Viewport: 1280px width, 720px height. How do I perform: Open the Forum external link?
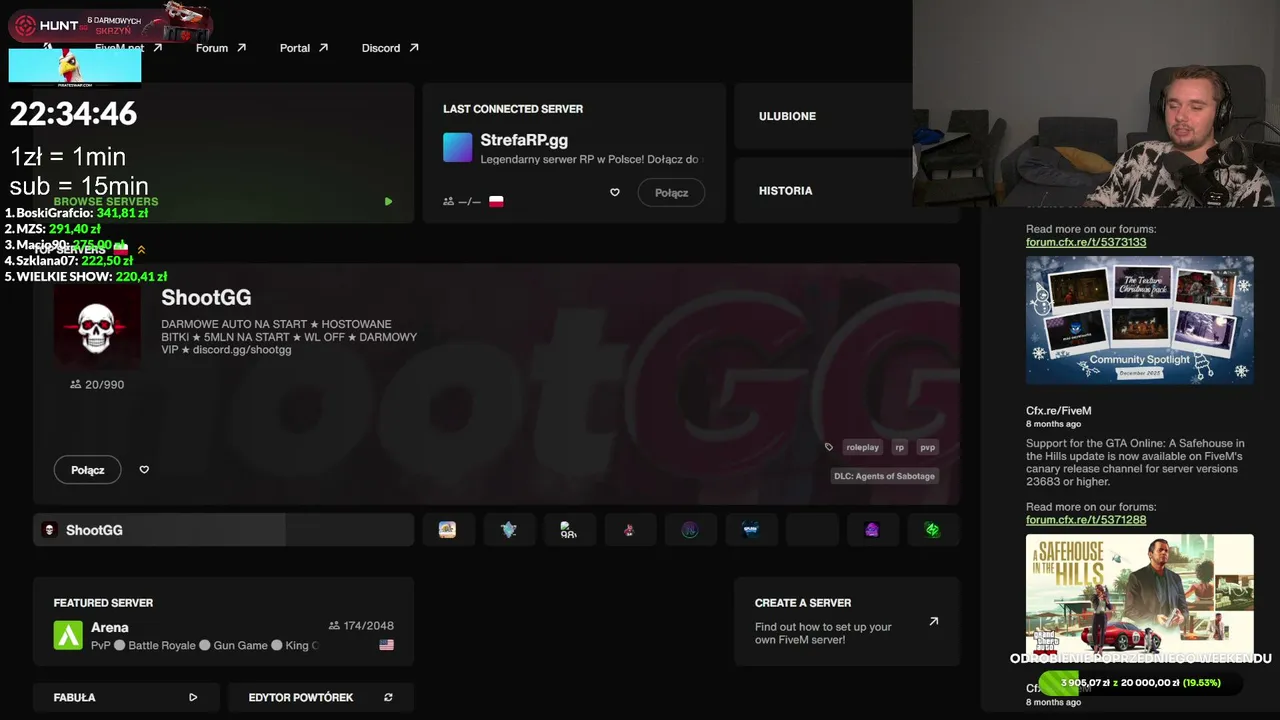click(x=220, y=48)
